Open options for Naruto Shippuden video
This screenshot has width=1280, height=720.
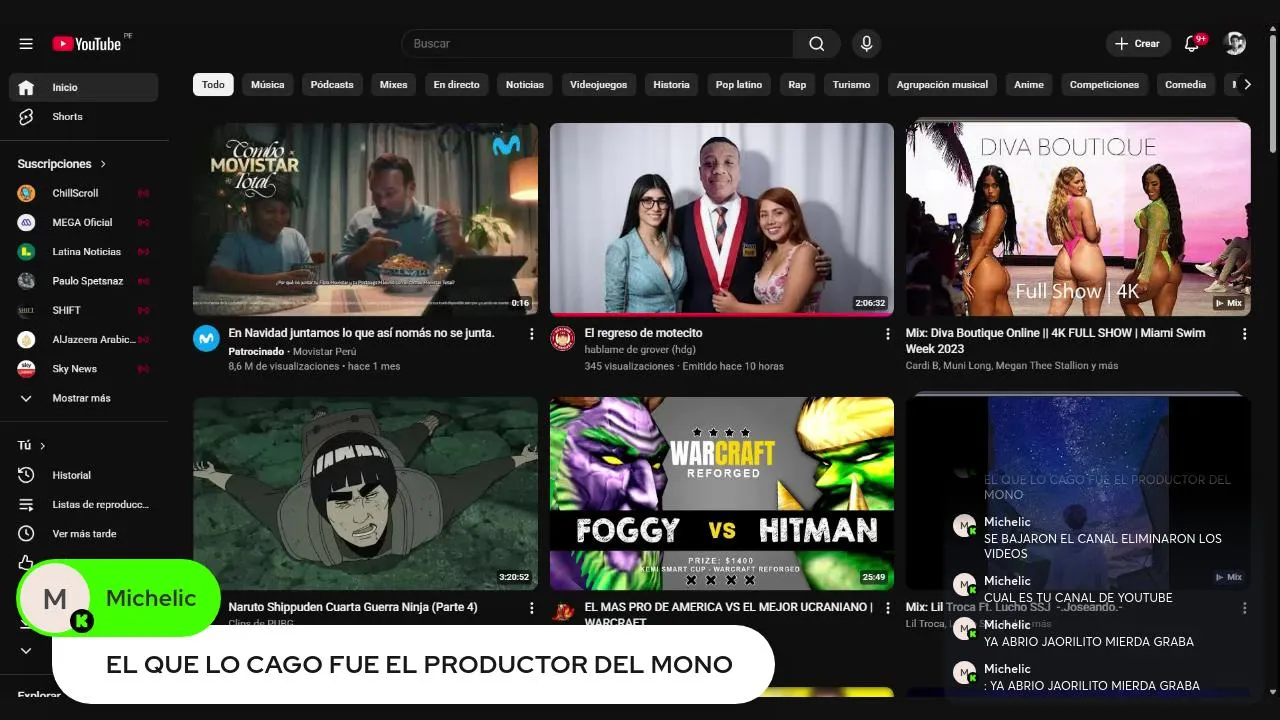point(532,607)
